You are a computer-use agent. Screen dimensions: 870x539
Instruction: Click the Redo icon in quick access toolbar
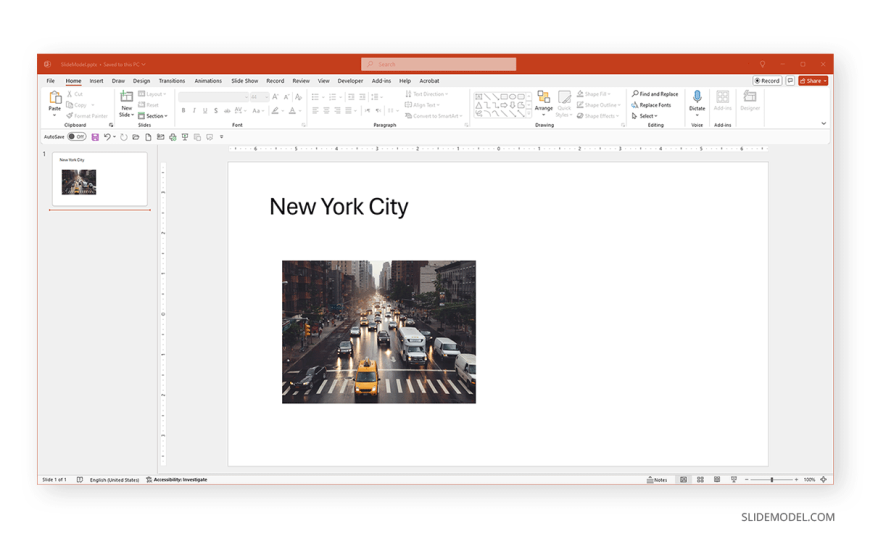[x=124, y=137]
